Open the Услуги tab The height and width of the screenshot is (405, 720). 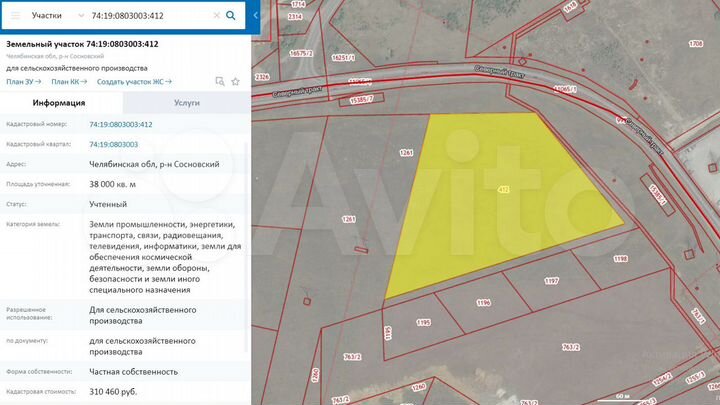coord(185,103)
